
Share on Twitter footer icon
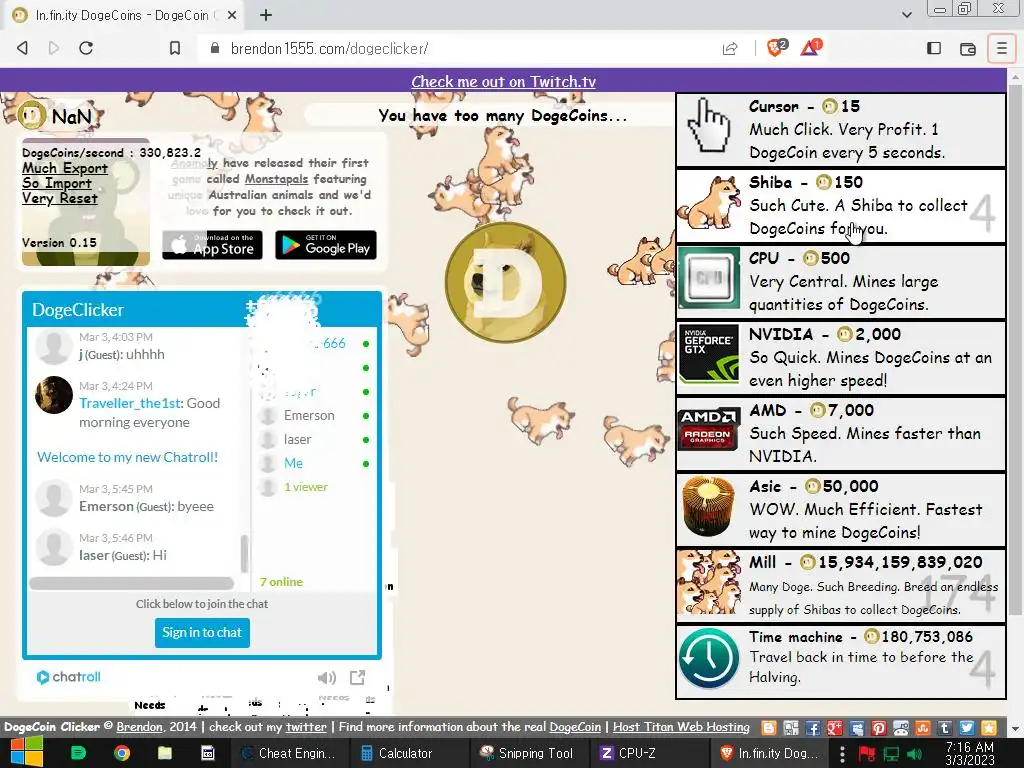click(x=967, y=728)
